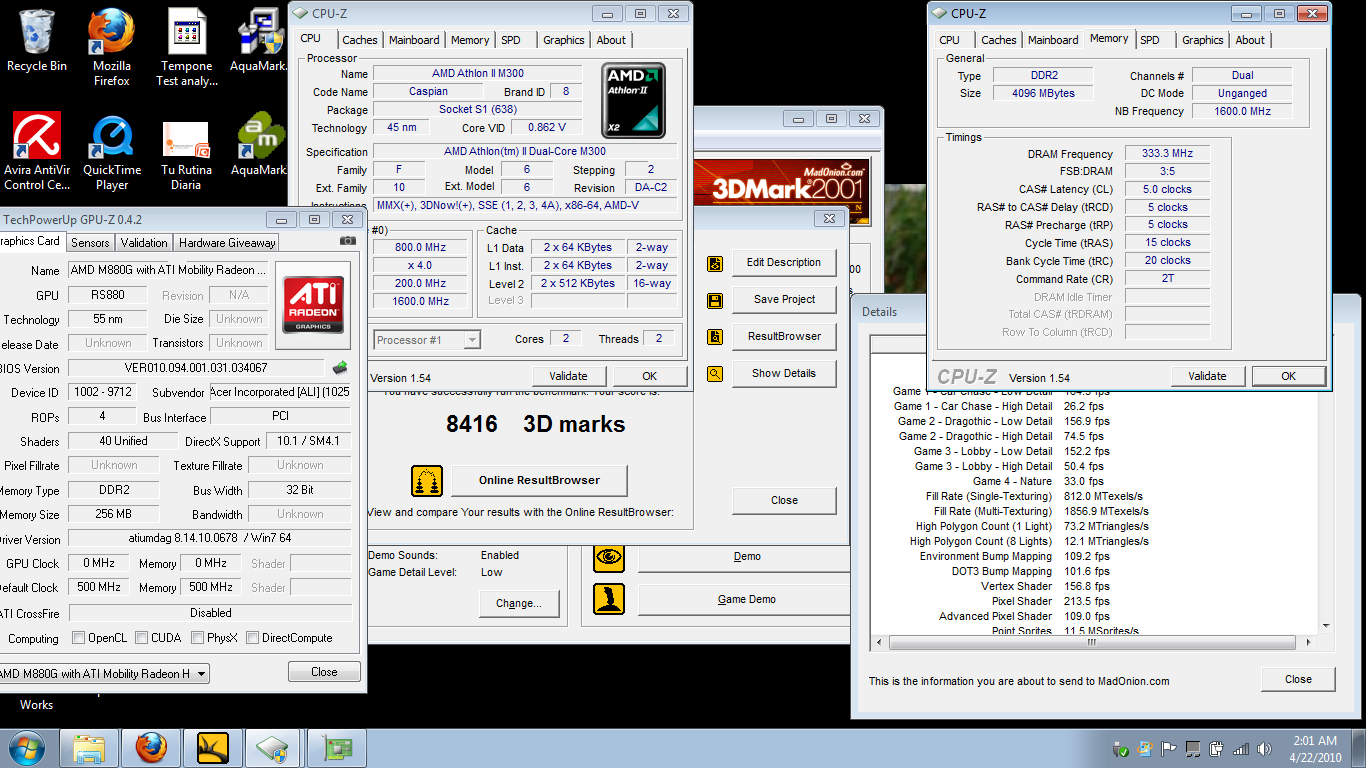
Task: Click the Game Demo button
Action: tap(746, 599)
